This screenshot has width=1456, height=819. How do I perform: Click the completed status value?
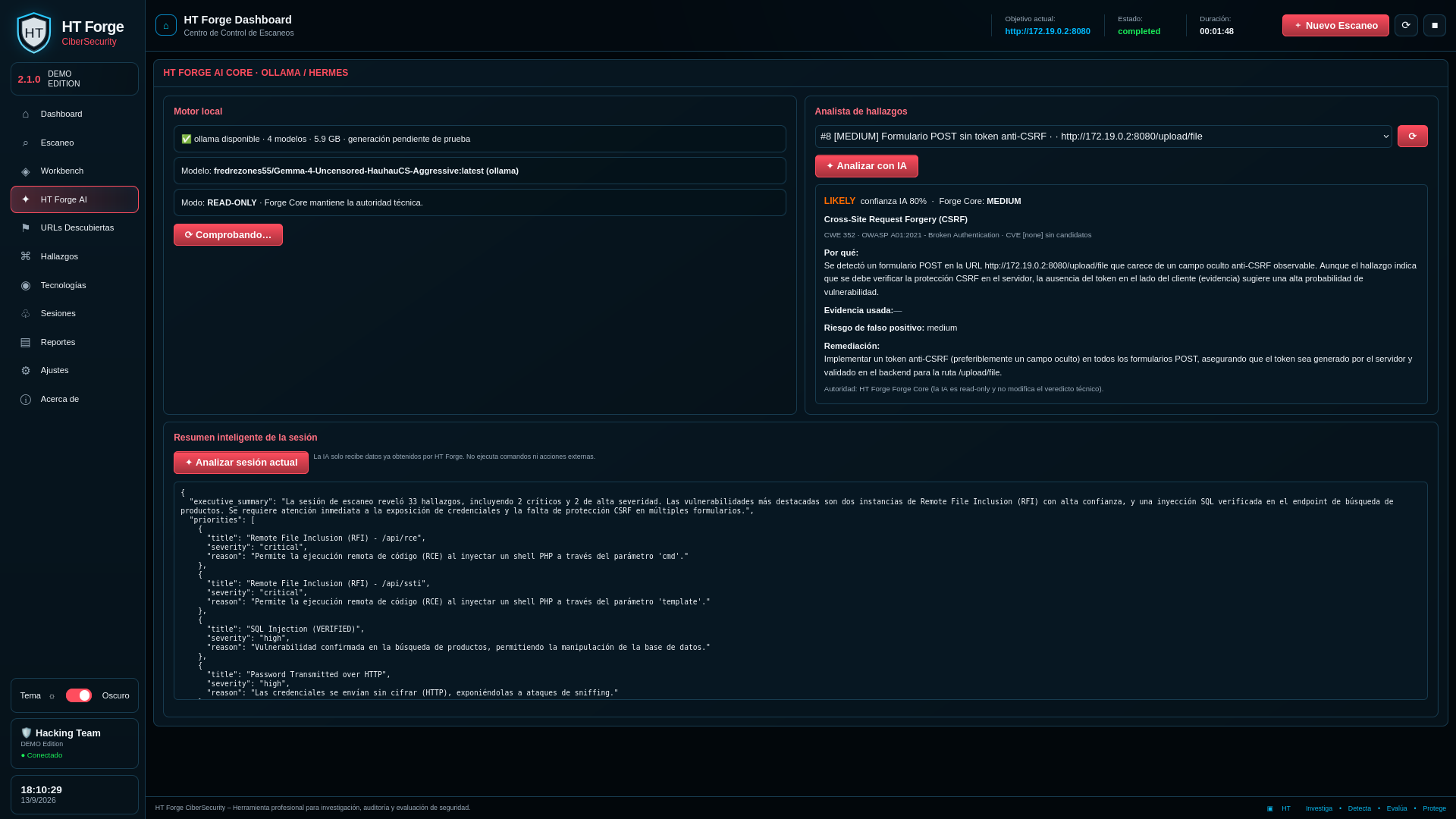(x=1138, y=31)
